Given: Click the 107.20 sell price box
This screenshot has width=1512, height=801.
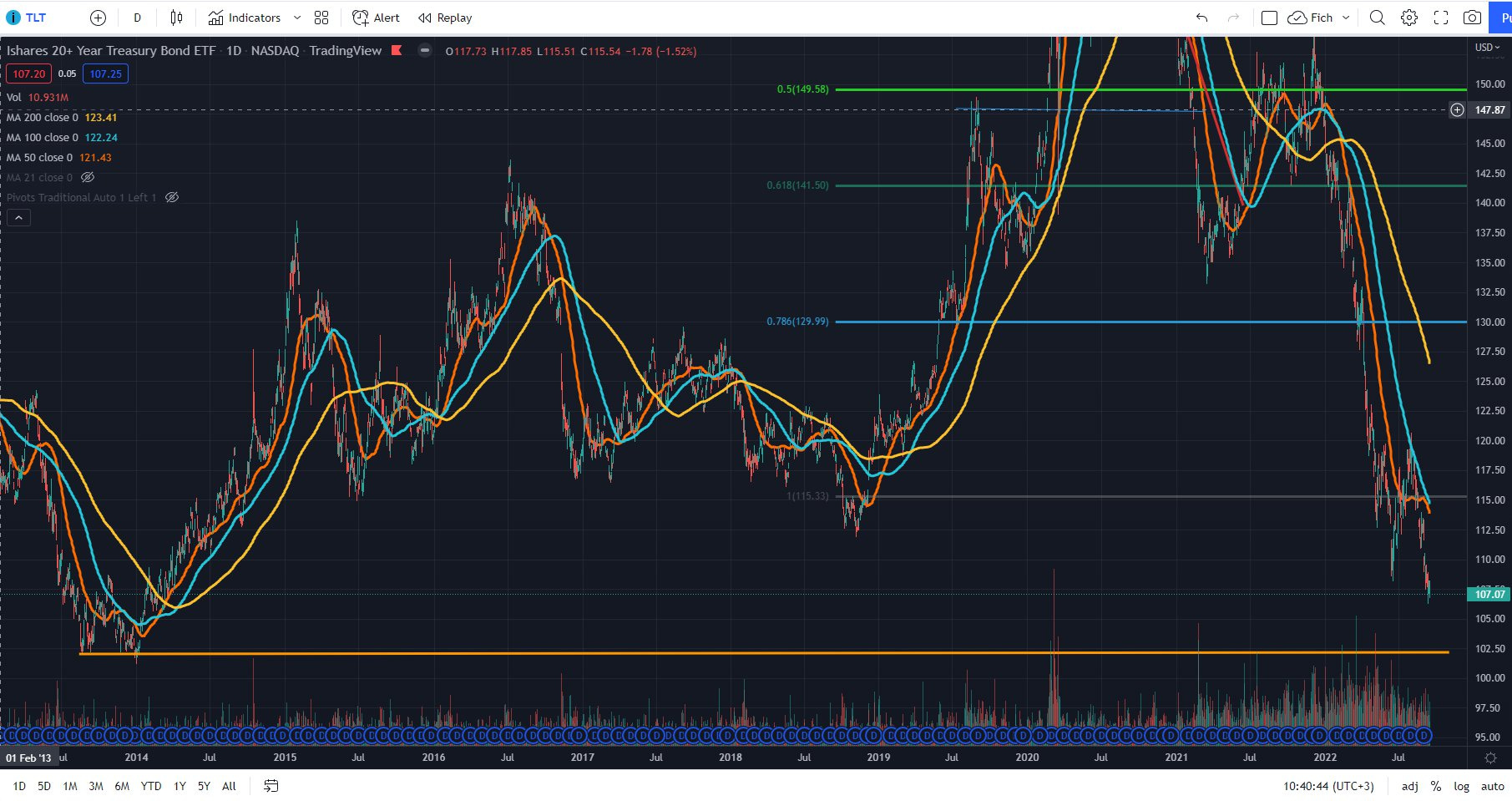Looking at the screenshot, I should pyautogui.click(x=29, y=74).
